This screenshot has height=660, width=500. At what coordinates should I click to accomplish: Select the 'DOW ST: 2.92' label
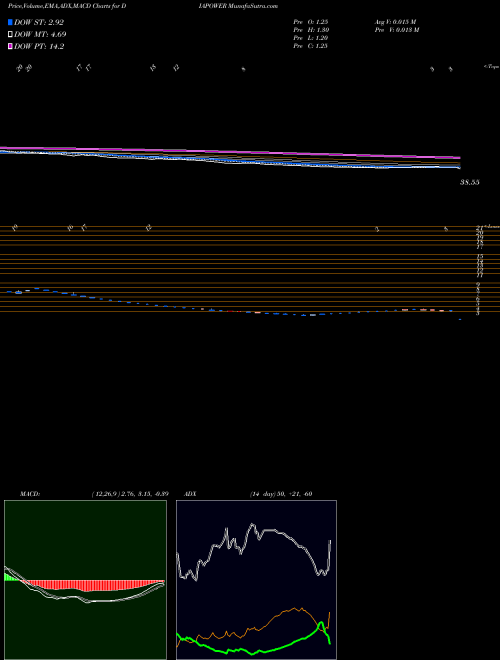(39, 22)
